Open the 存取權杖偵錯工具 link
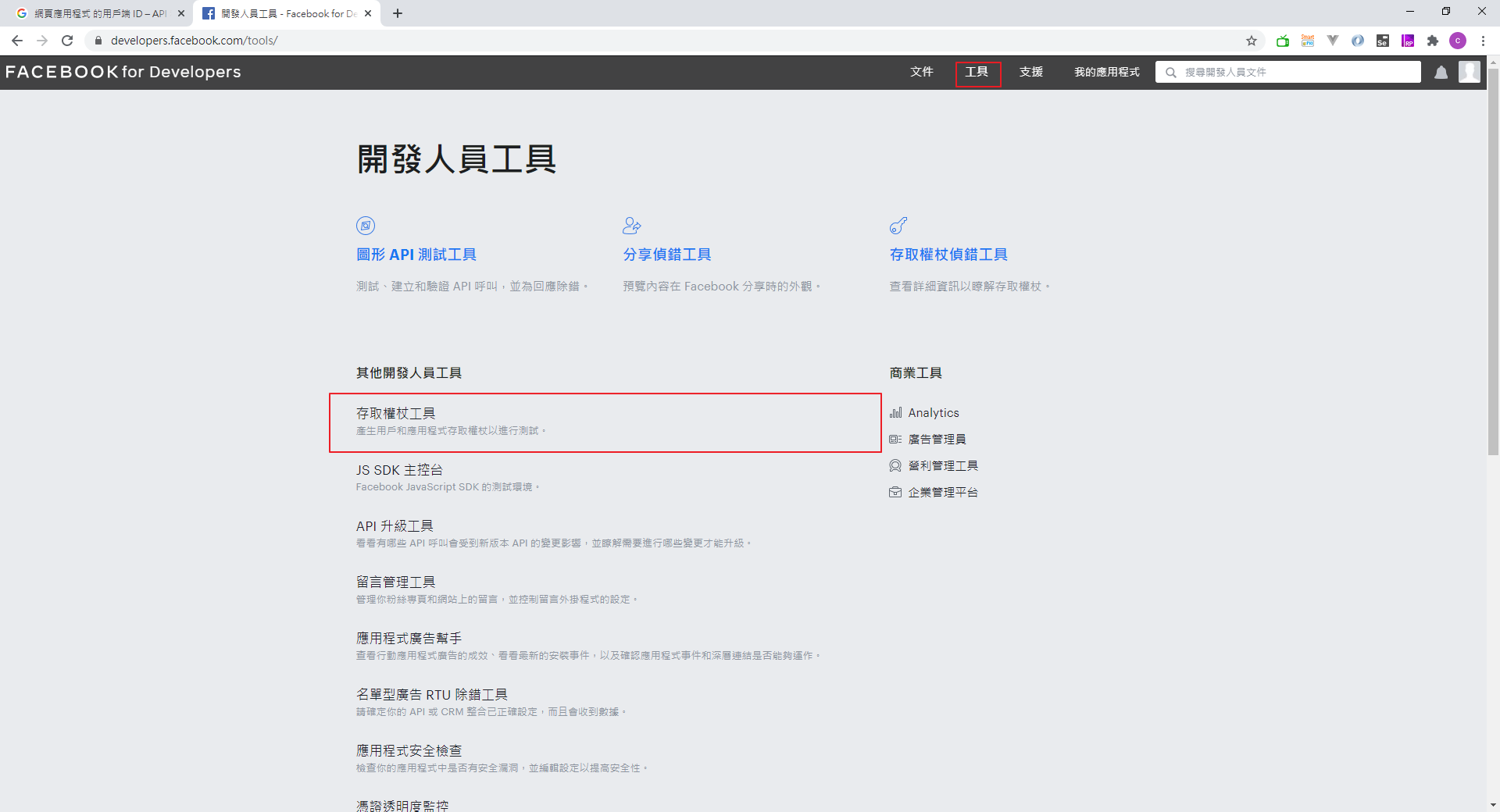The image size is (1500, 812). point(948,255)
